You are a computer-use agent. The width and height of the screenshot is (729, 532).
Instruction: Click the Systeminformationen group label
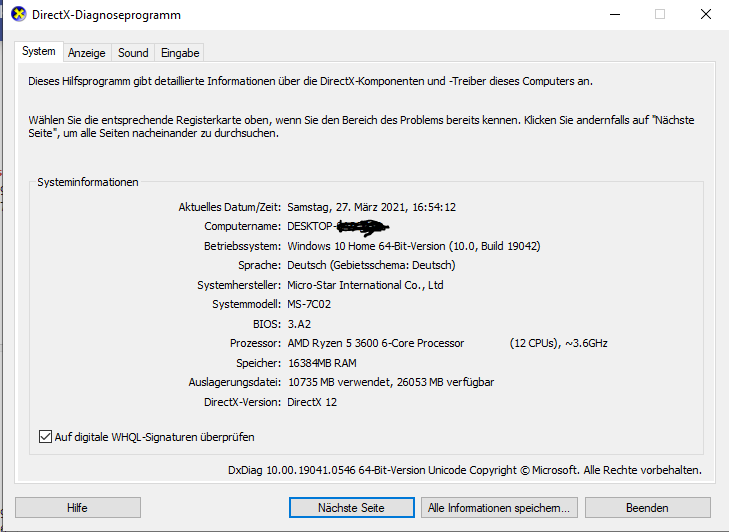[88, 182]
